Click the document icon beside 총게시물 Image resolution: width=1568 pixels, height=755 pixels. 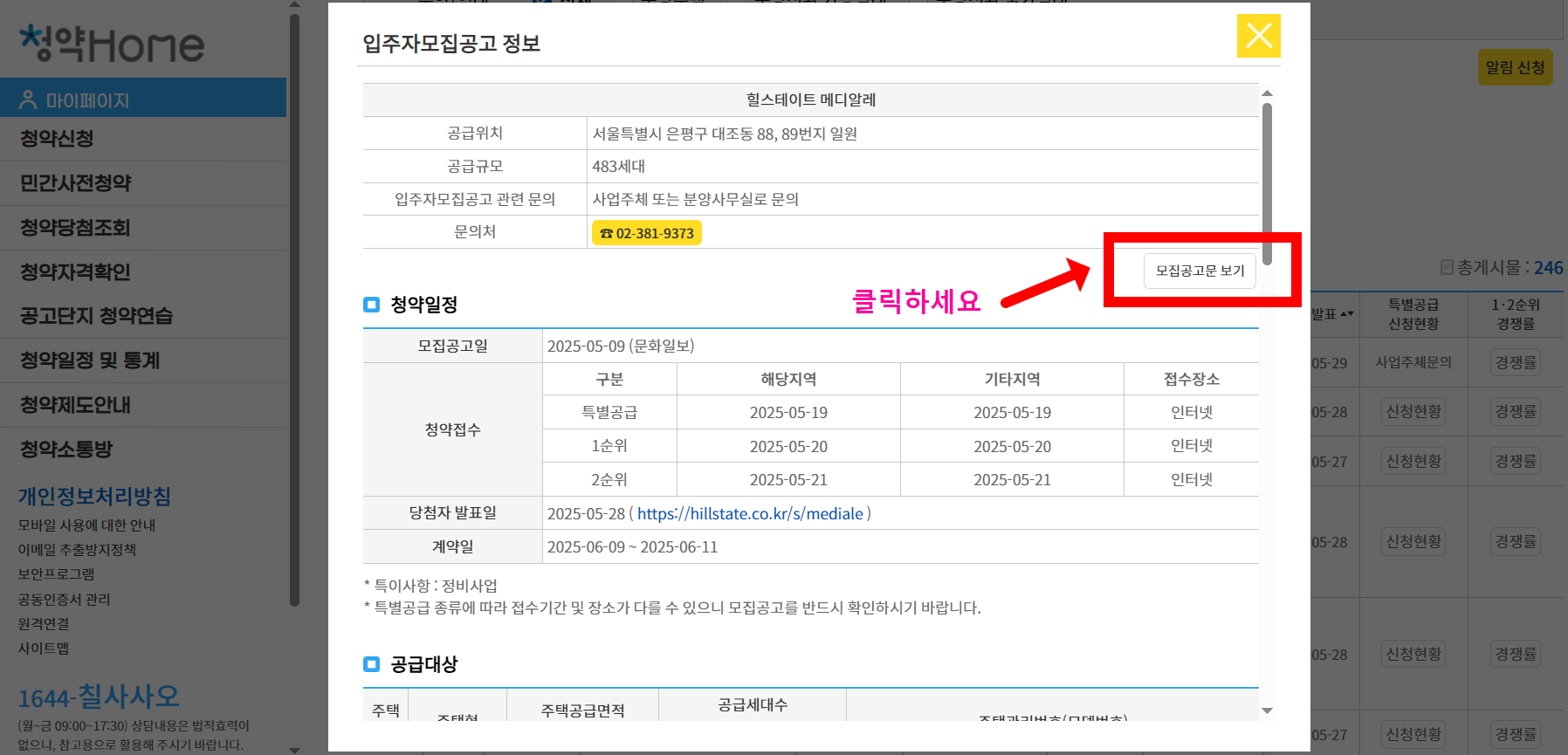coord(1447,267)
